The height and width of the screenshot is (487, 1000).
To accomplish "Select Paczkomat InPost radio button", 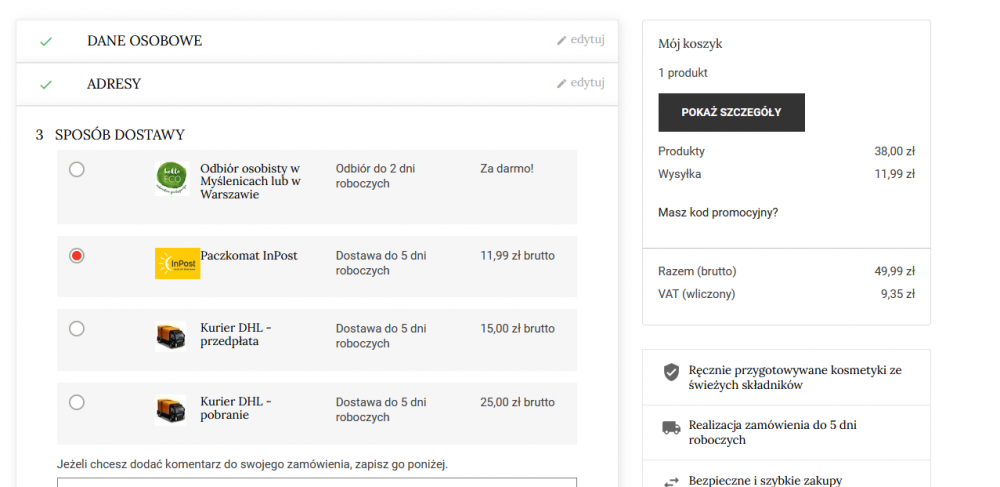I will pyautogui.click(x=77, y=256).
